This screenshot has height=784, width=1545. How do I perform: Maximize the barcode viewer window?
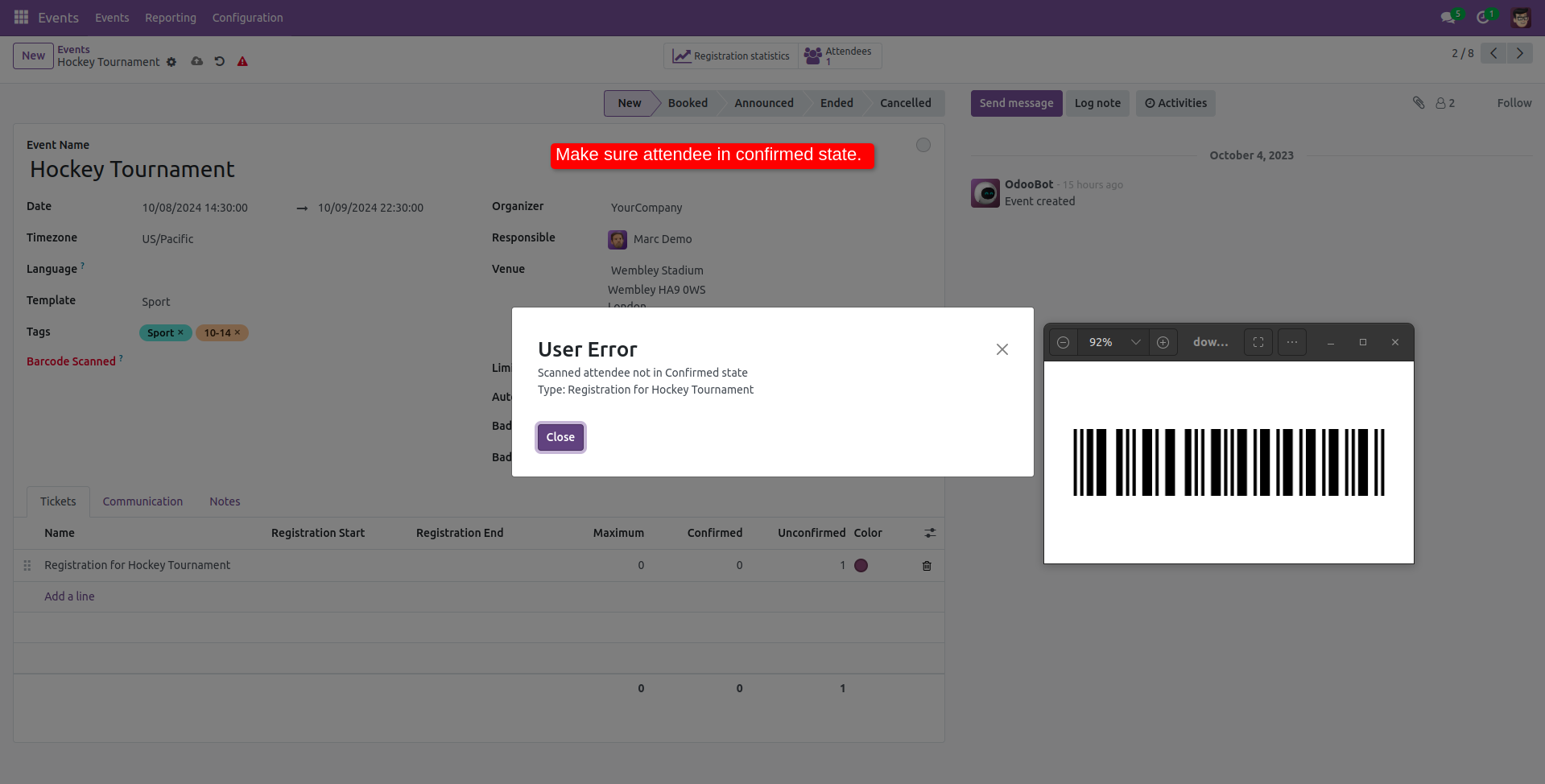(1363, 342)
